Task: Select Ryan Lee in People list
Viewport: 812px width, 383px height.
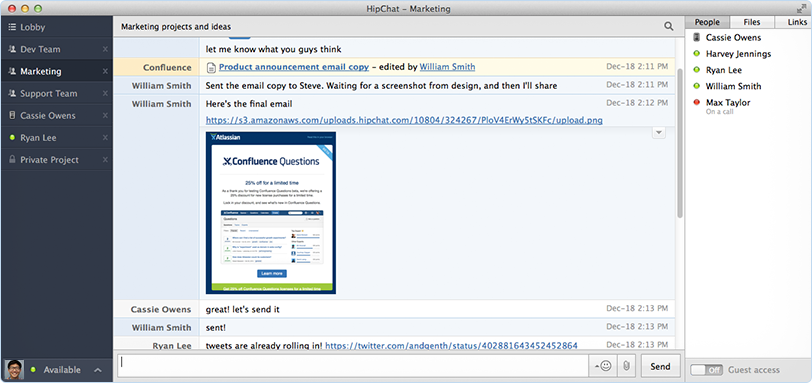Action: pyautogui.click(x=724, y=70)
